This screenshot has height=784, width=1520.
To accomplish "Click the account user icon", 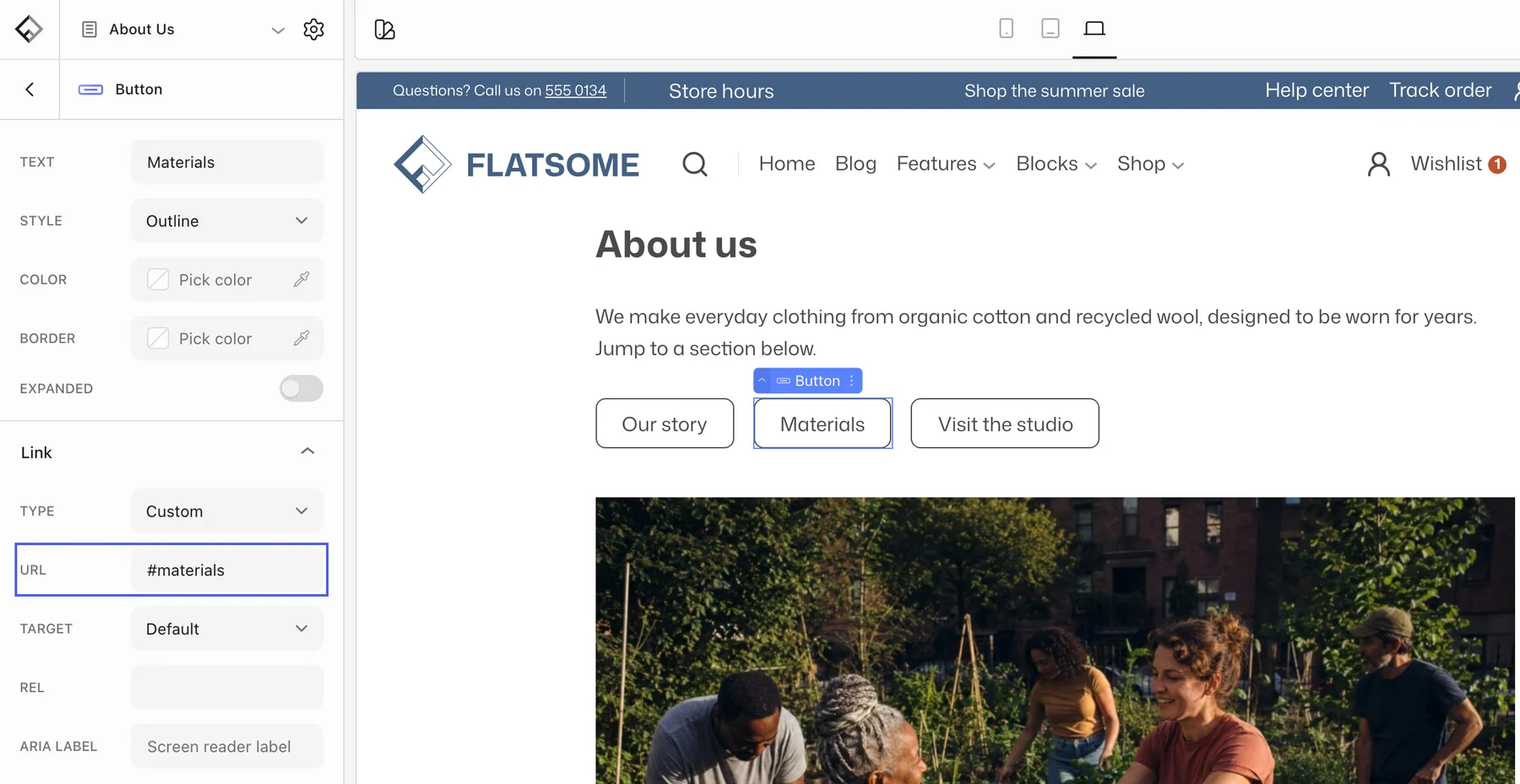I will (1378, 164).
